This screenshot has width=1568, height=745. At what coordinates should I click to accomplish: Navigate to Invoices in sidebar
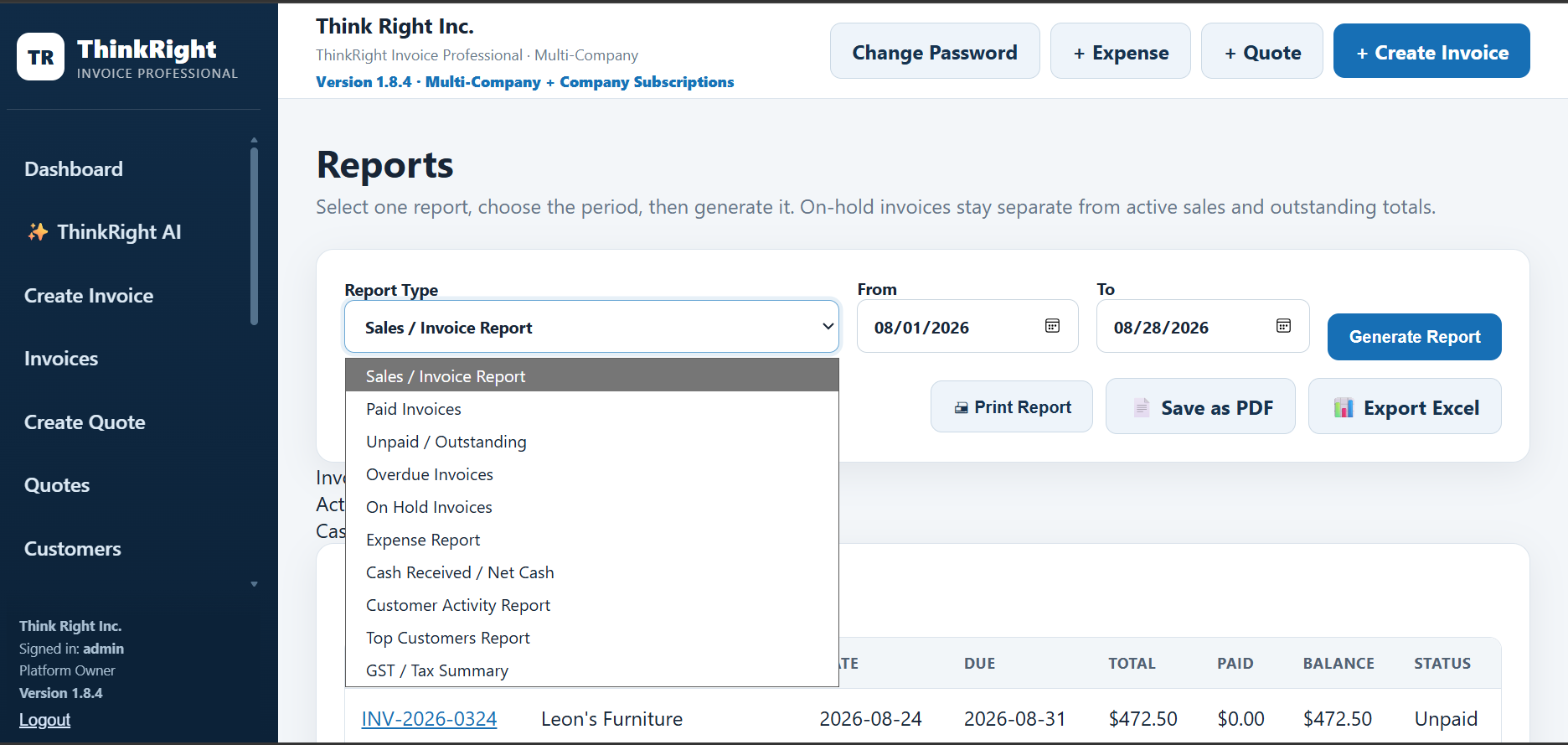tap(61, 359)
